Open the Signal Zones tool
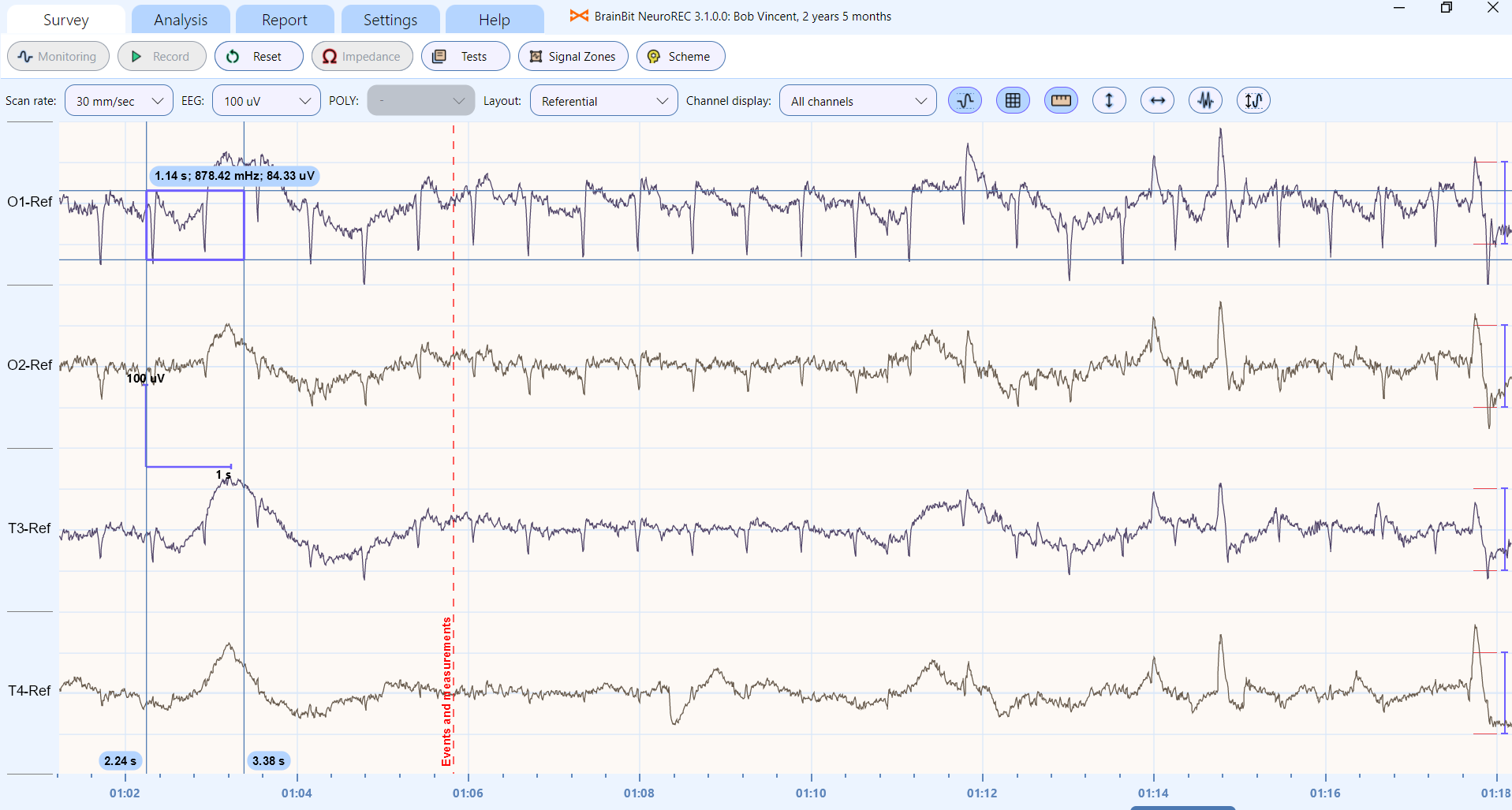The height and width of the screenshot is (810, 1512). 573,57
